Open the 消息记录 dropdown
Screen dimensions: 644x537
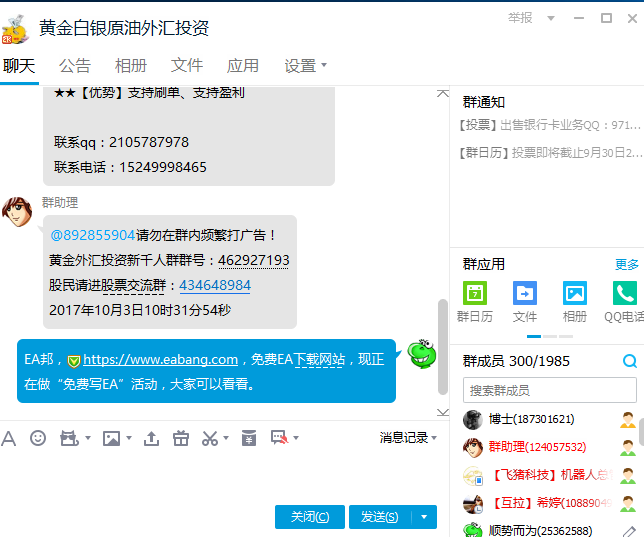click(x=408, y=438)
